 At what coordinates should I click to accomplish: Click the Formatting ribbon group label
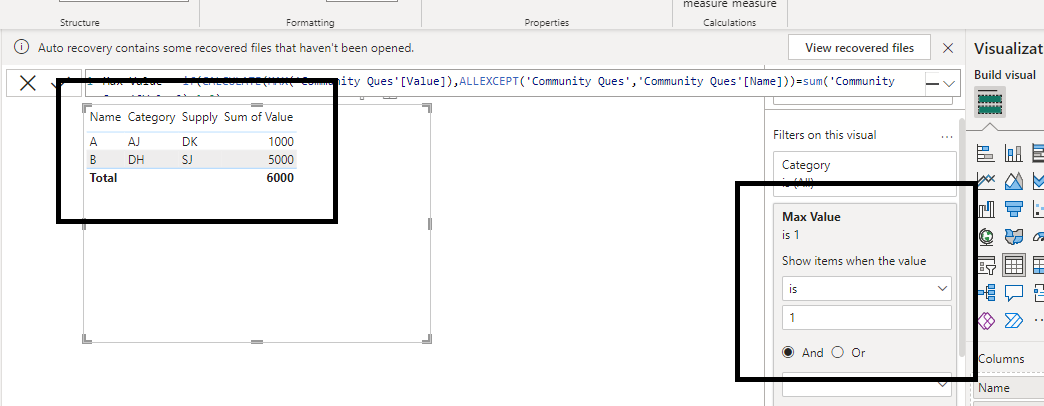click(x=310, y=23)
